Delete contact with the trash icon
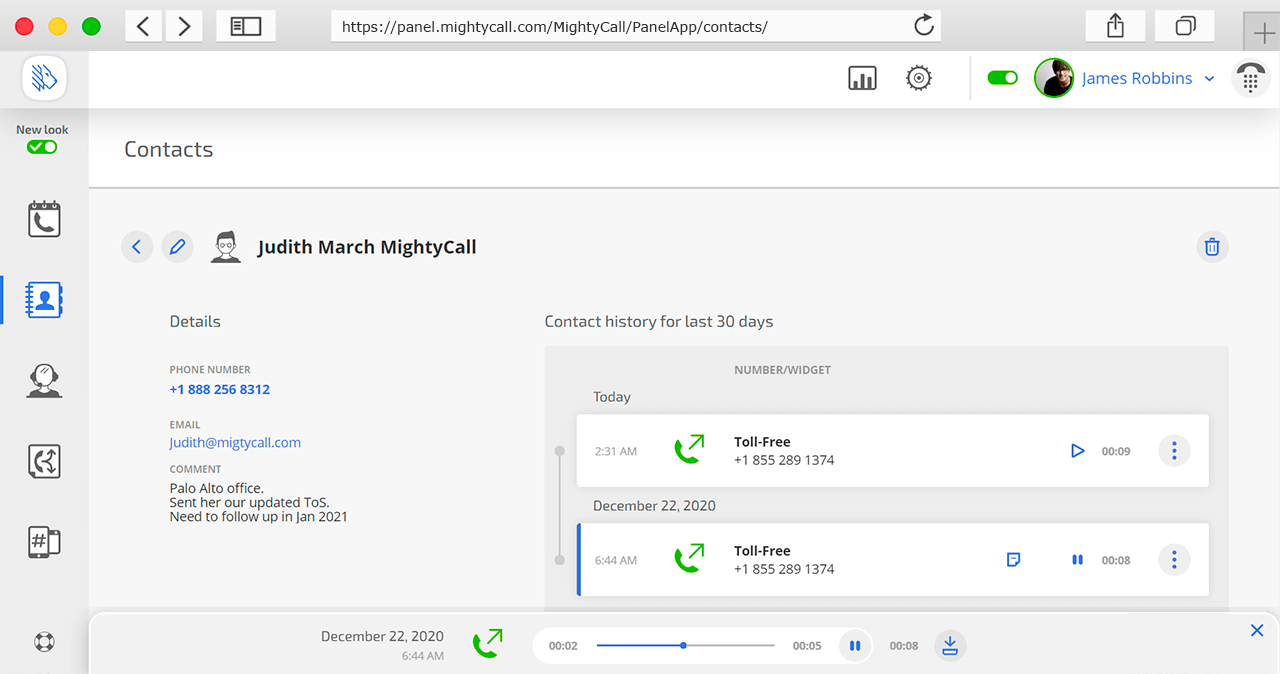The width and height of the screenshot is (1280, 674). coord(1212,246)
